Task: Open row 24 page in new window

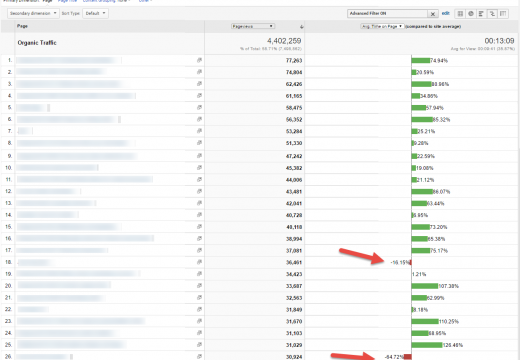Action: click(x=199, y=333)
